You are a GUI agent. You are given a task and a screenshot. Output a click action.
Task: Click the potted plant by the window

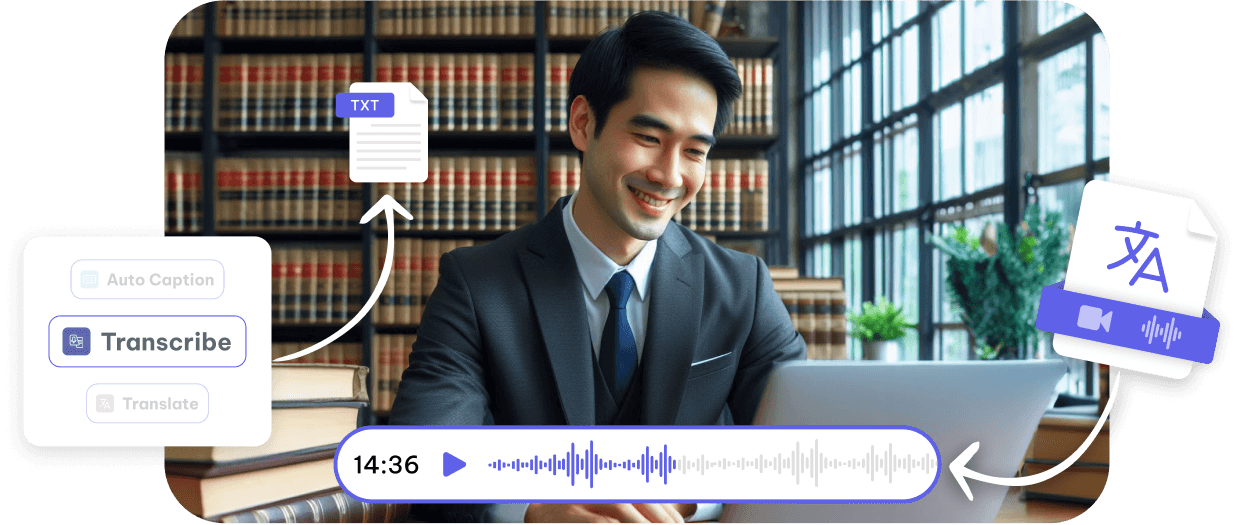tap(880, 320)
